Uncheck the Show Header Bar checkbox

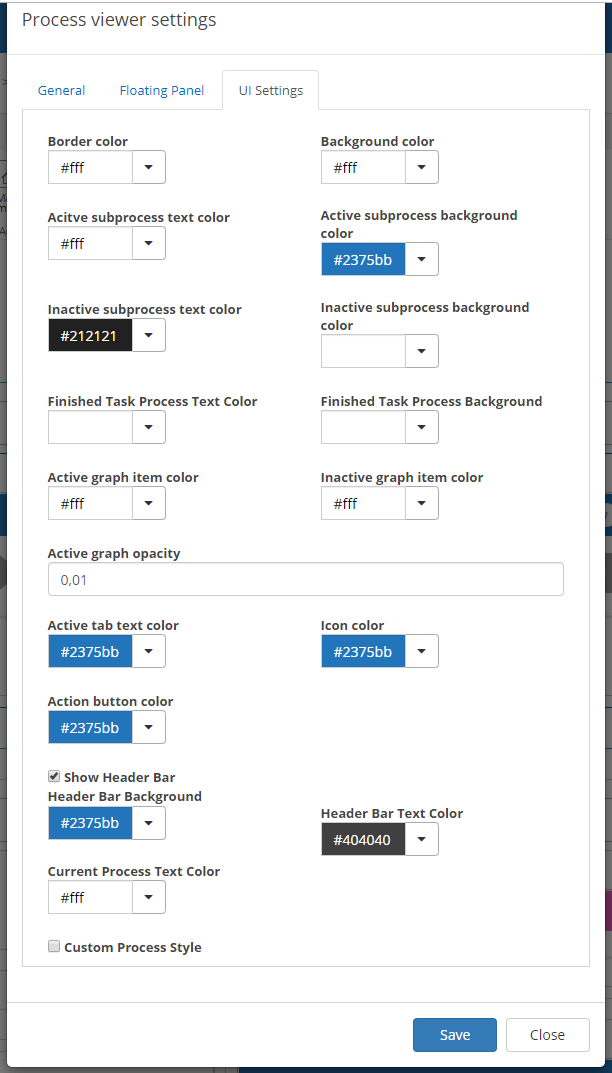click(x=53, y=776)
